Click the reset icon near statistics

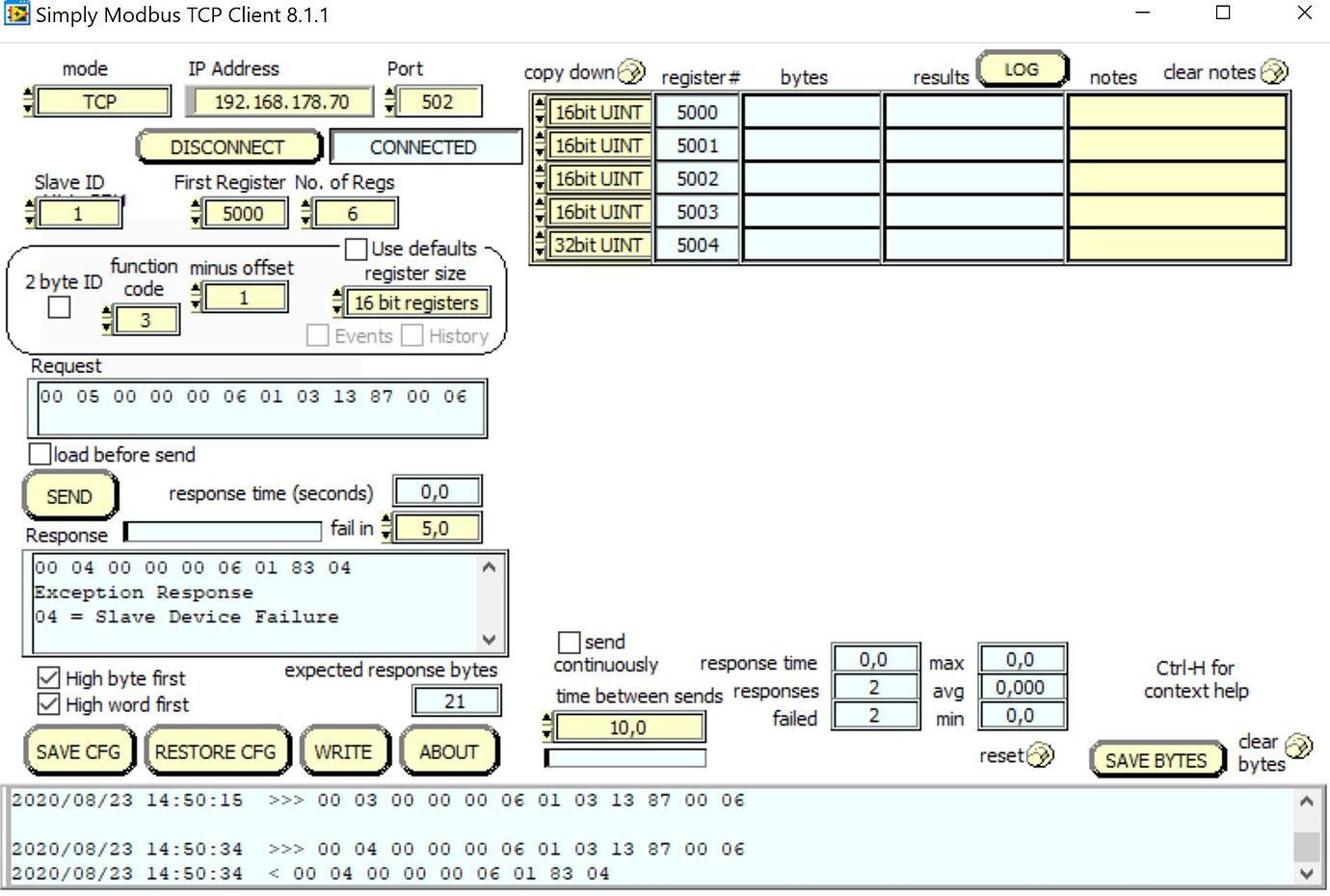(x=1040, y=755)
